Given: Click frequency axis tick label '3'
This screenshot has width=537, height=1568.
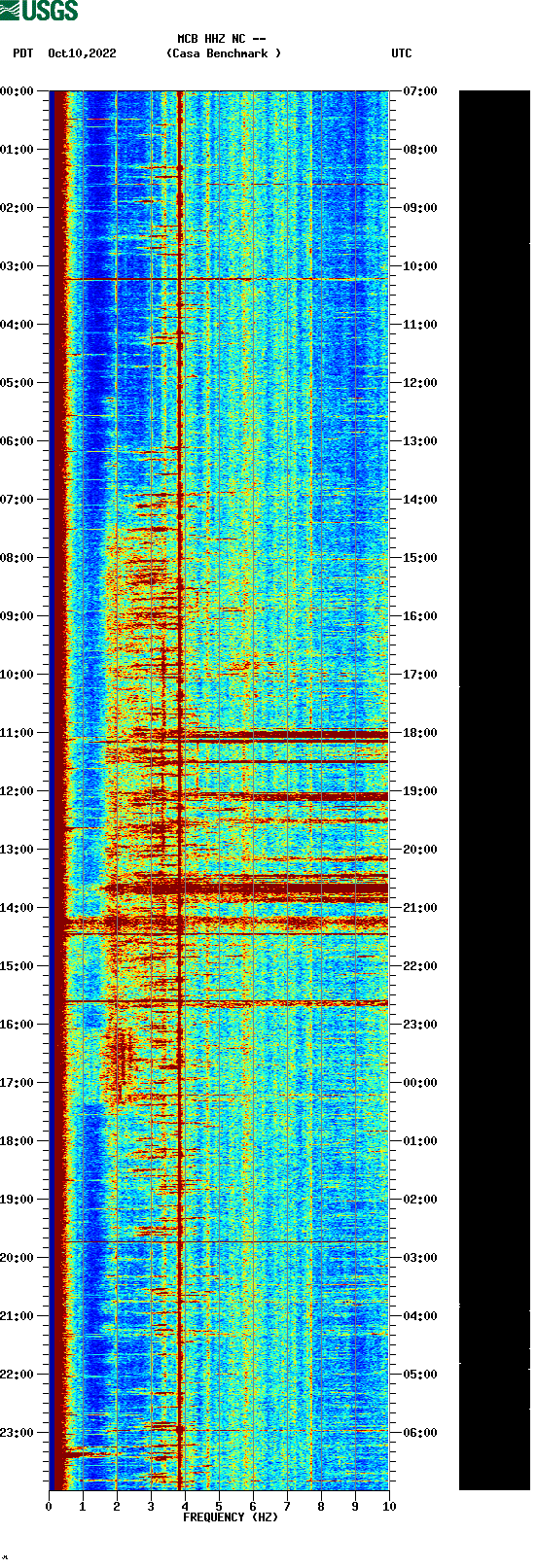Looking at the screenshot, I should tap(151, 1507).
